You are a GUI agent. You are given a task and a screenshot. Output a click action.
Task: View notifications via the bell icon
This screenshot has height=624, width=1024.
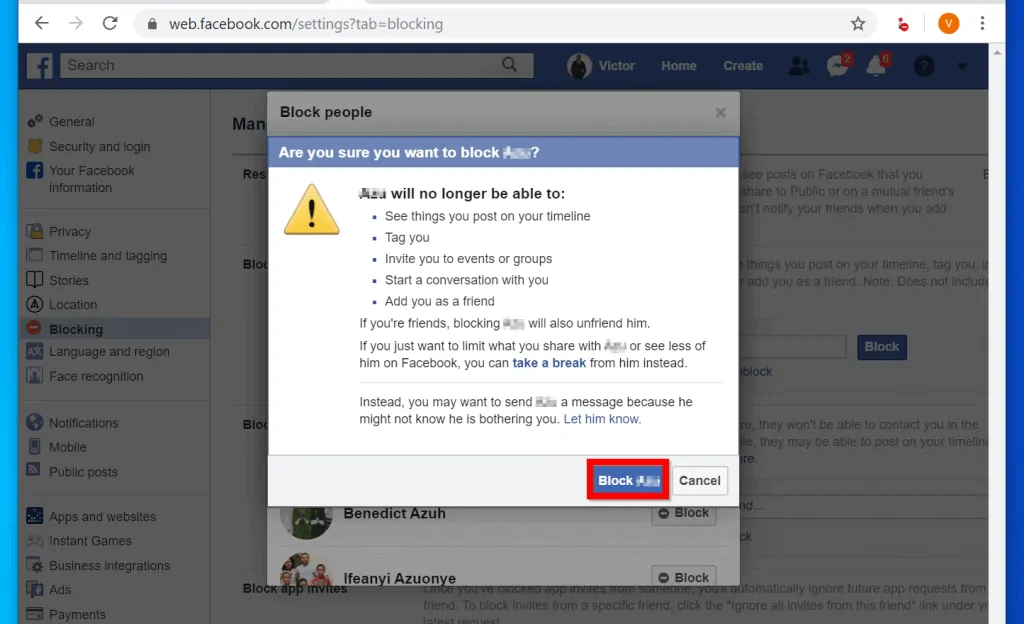(x=876, y=65)
